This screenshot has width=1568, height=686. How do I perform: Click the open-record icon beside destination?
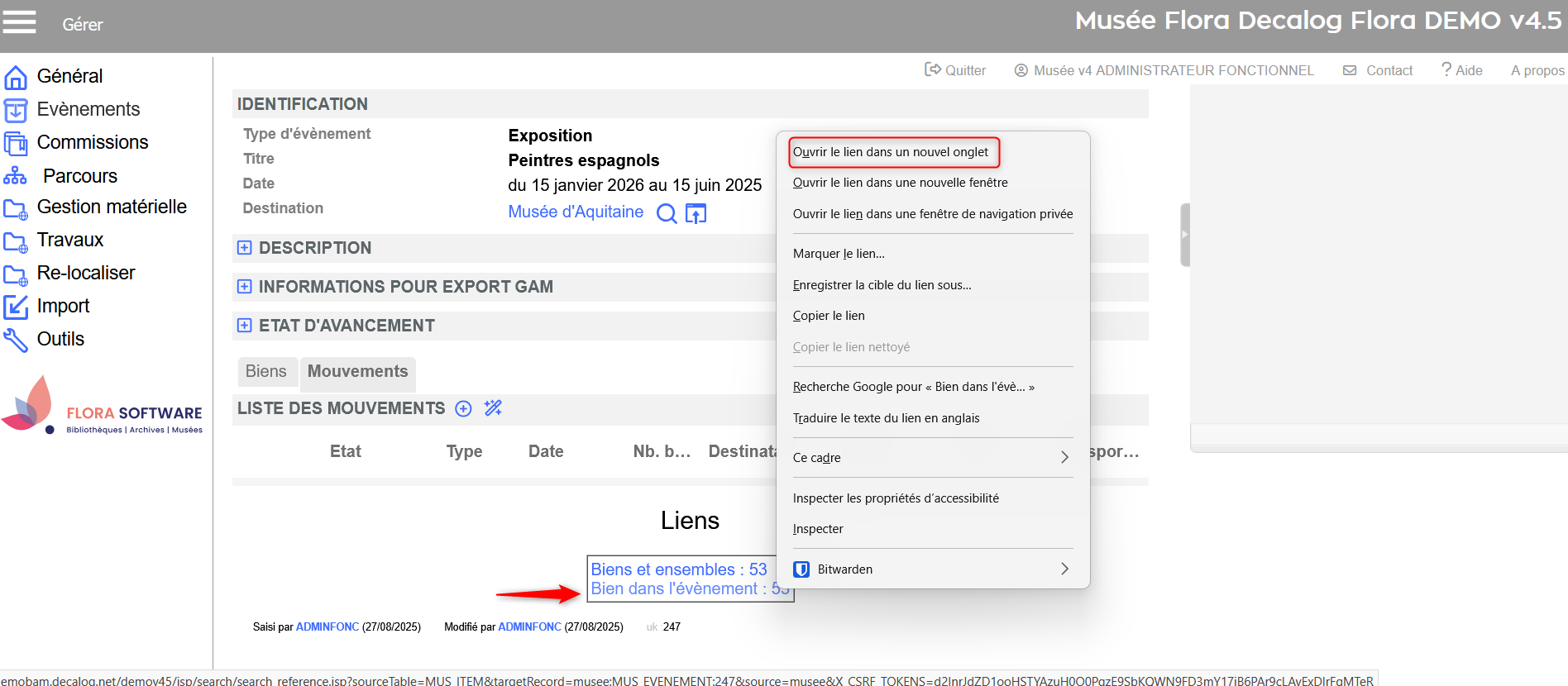696,214
